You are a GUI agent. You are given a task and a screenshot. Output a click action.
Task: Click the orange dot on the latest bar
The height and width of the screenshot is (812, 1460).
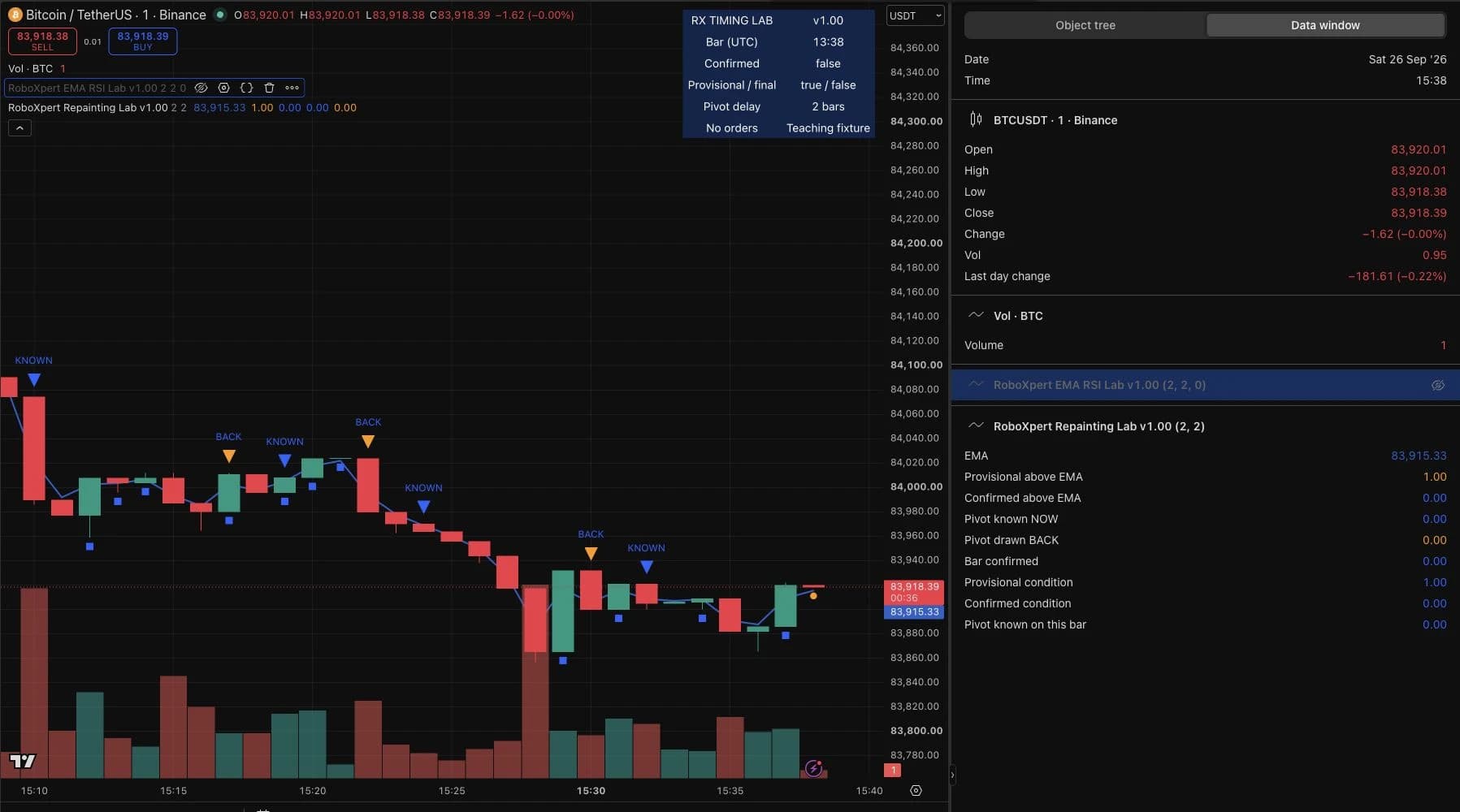tap(813, 596)
